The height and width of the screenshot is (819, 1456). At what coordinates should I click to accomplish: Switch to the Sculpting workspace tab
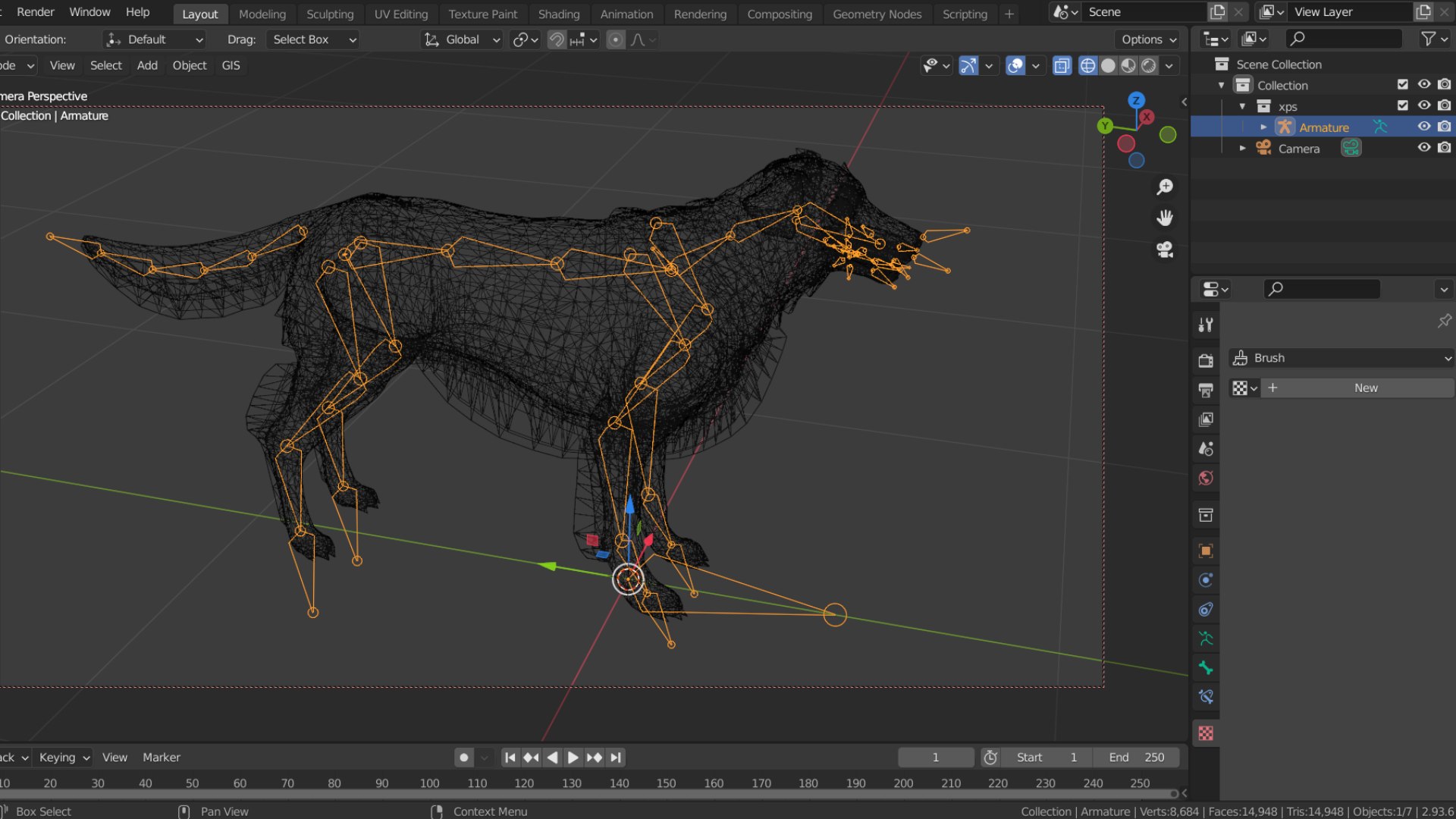(330, 14)
